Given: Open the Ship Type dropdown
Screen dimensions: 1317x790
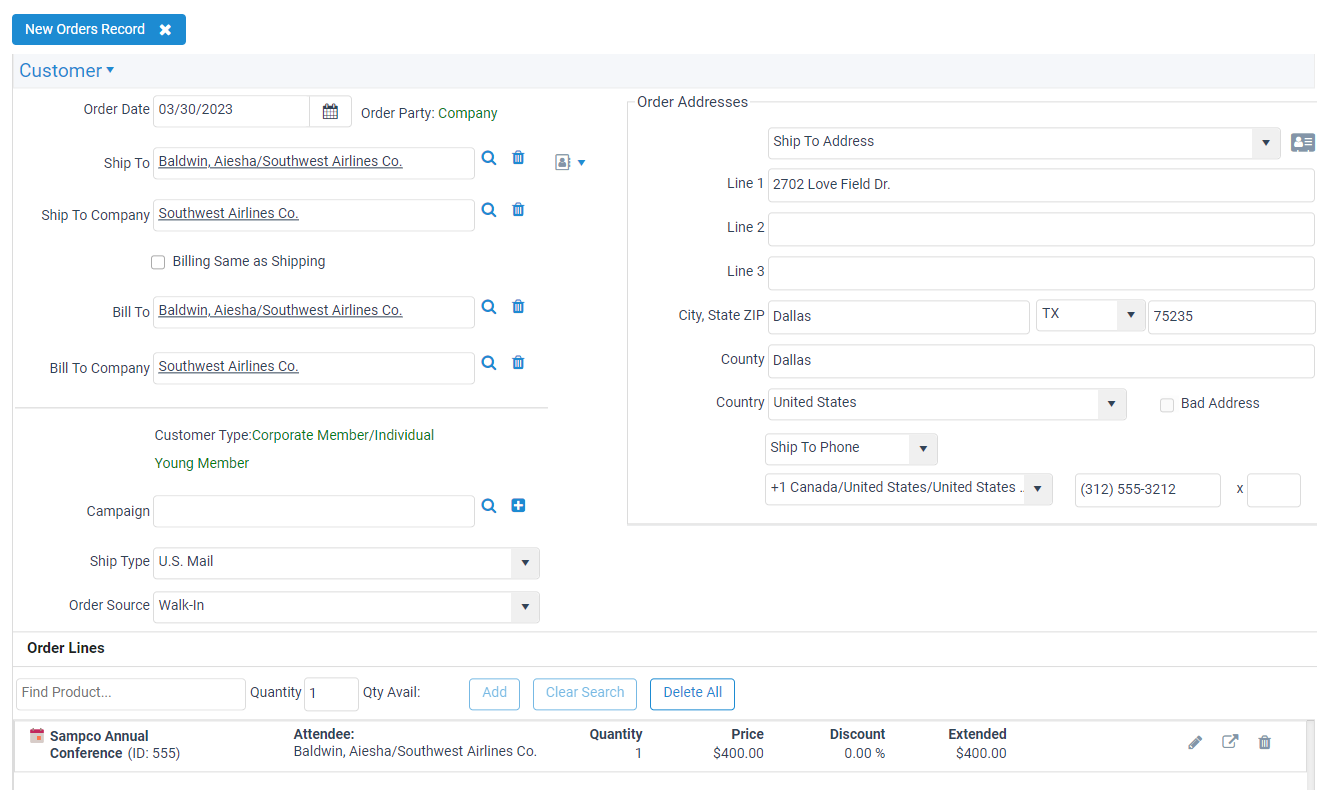Looking at the screenshot, I should (525, 563).
